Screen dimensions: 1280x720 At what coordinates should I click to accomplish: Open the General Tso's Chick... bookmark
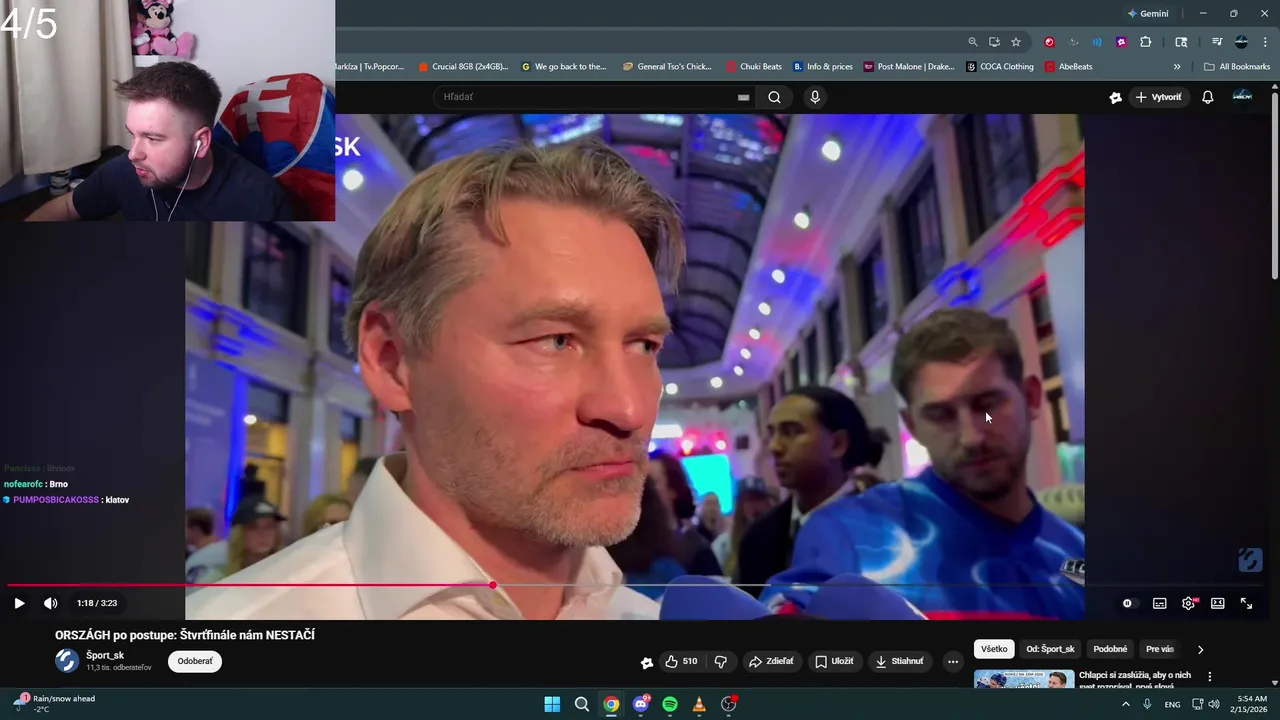667,67
